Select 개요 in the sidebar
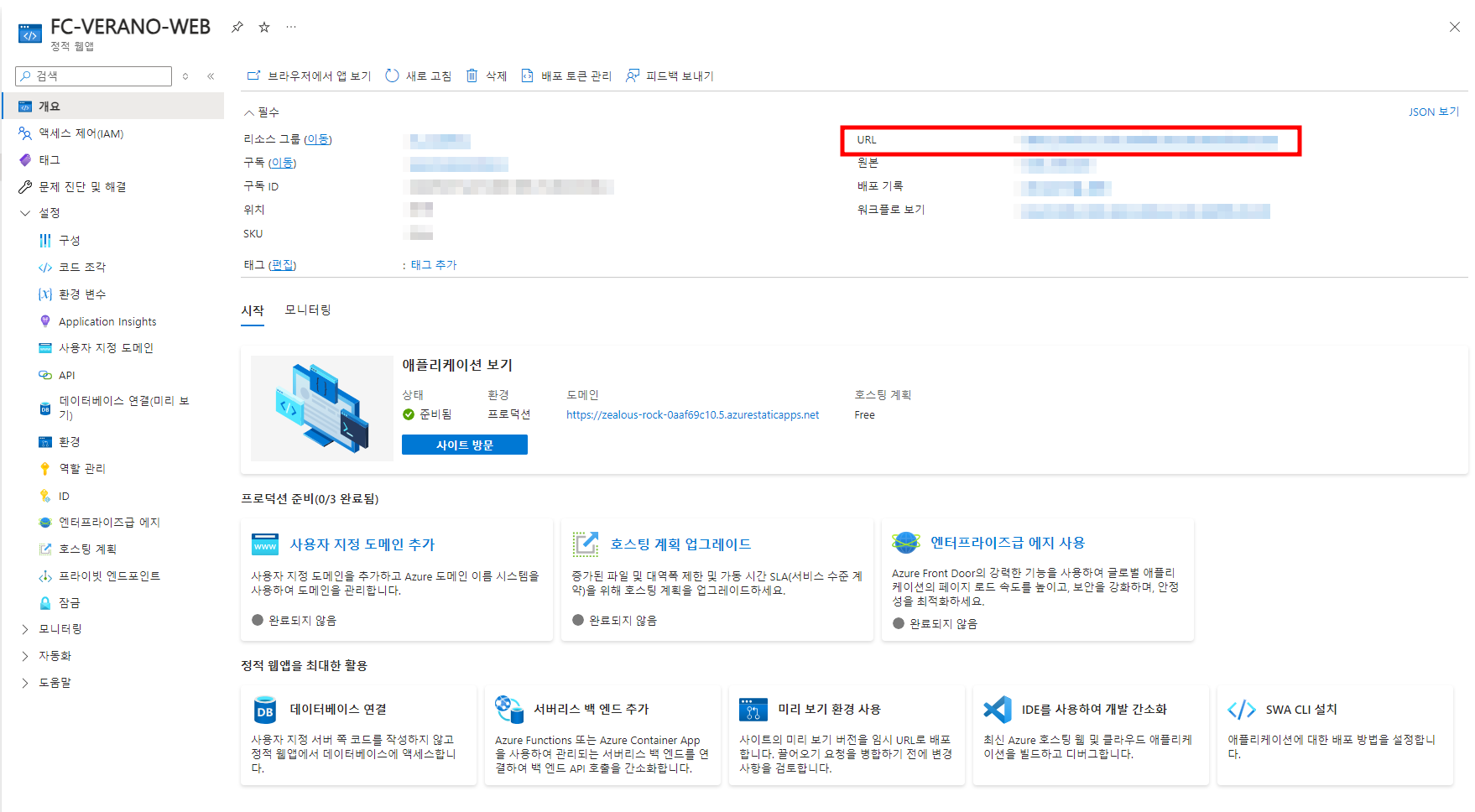The height and width of the screenshot is (812, 1475). coord(113,107)
